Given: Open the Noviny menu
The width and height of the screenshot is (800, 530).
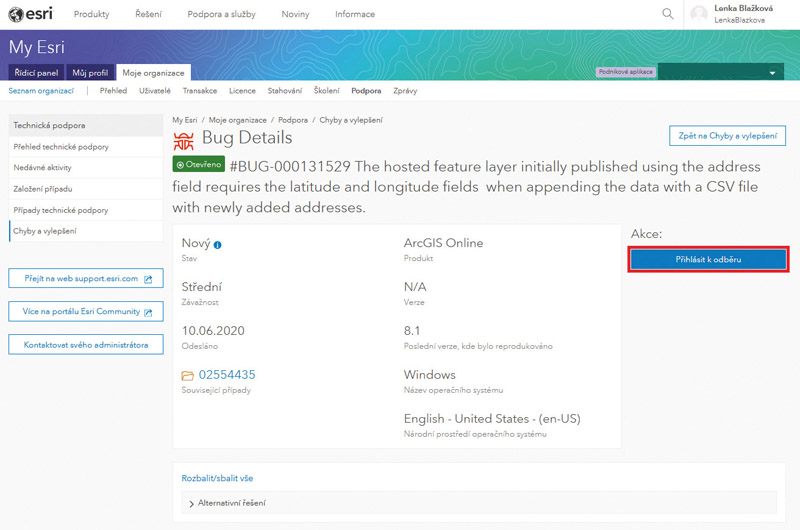Looking at the screenshot, I should 295,14.
